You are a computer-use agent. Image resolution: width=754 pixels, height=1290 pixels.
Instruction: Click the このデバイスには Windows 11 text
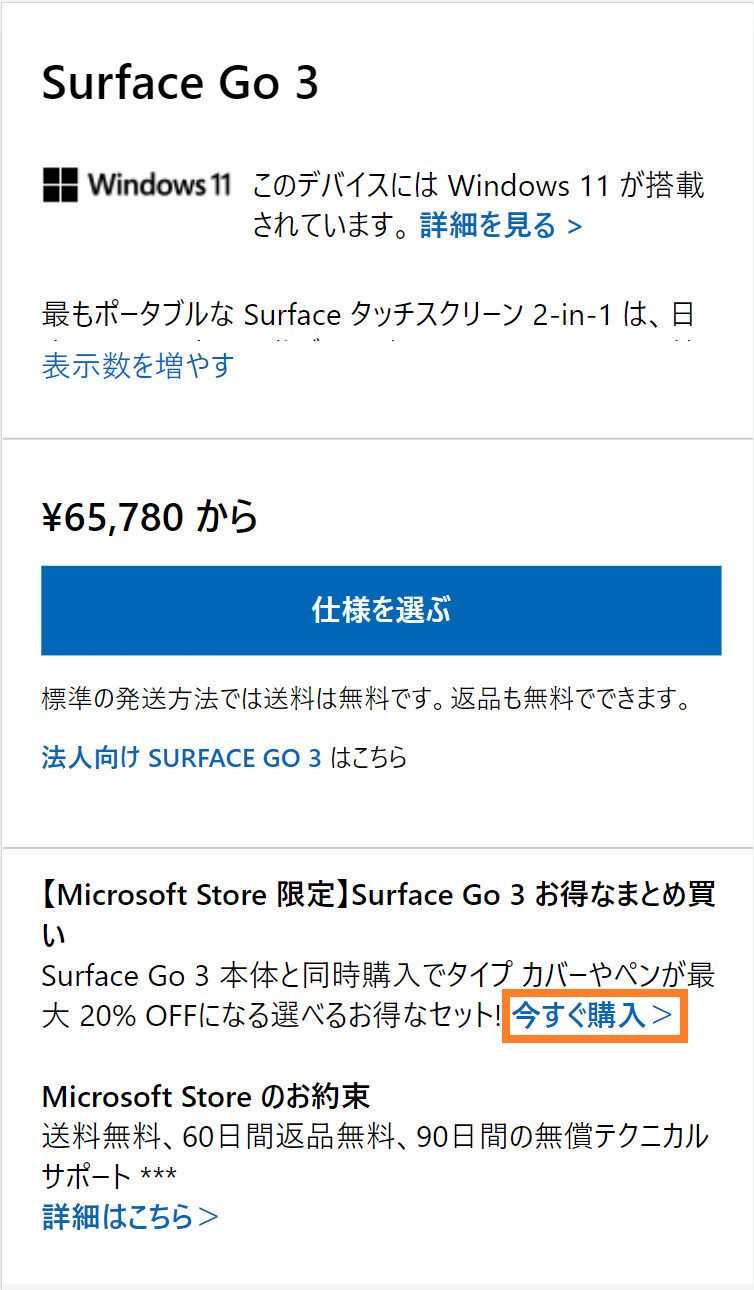[478, 186]
